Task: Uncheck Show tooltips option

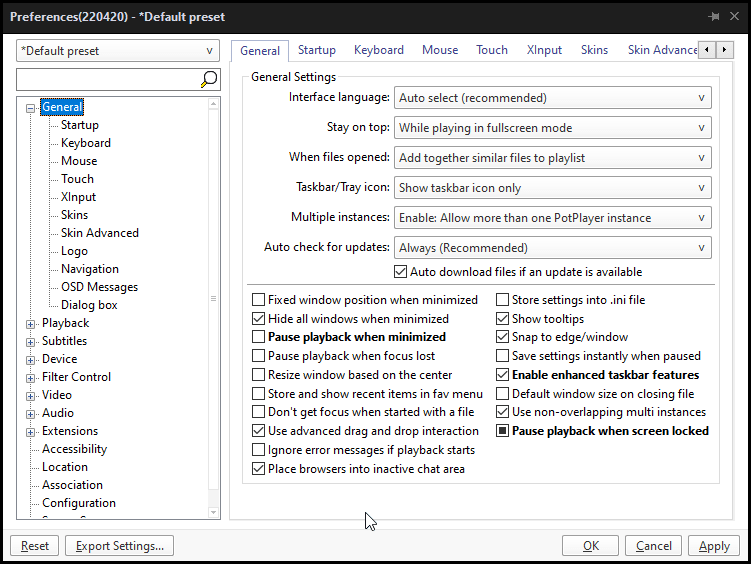Action: tap(503, 319)
